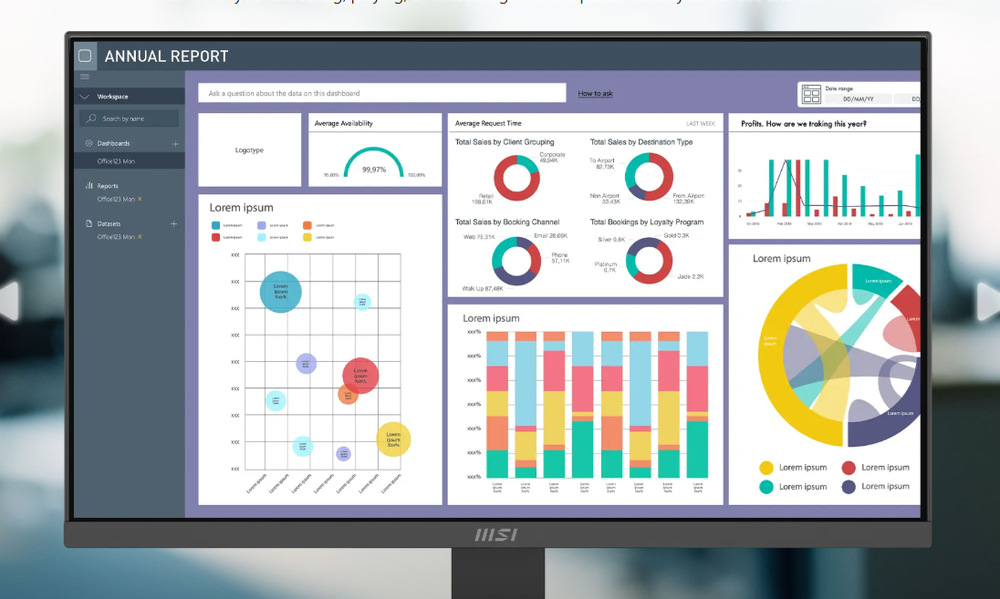Image resolution: width=1000 pixels, height=599 pixels.
Task: Click the LAST WEEK label
Action: click(700, 124)
